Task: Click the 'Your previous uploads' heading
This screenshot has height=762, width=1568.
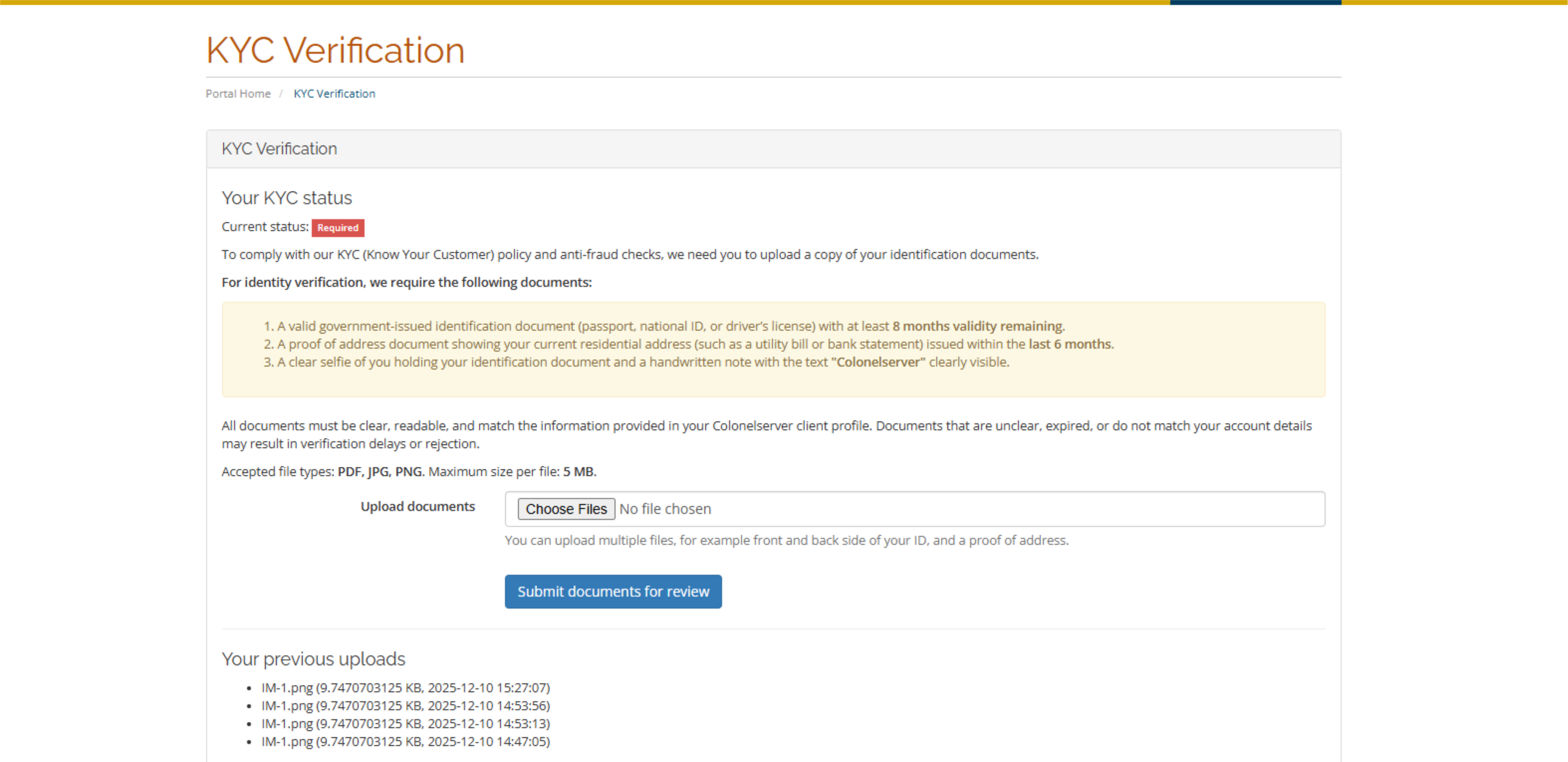Action: tap(314, 659)
